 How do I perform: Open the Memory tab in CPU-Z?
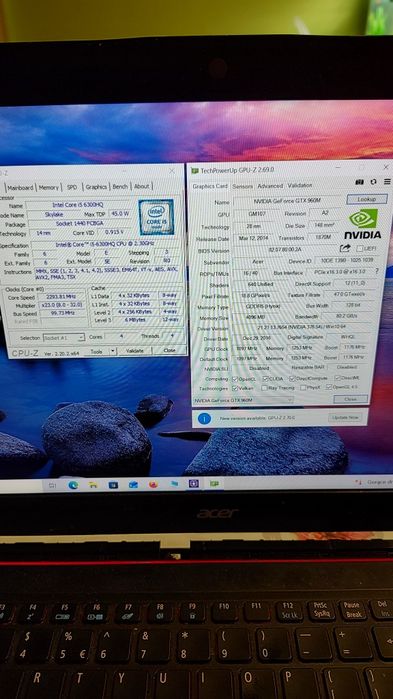49,188
